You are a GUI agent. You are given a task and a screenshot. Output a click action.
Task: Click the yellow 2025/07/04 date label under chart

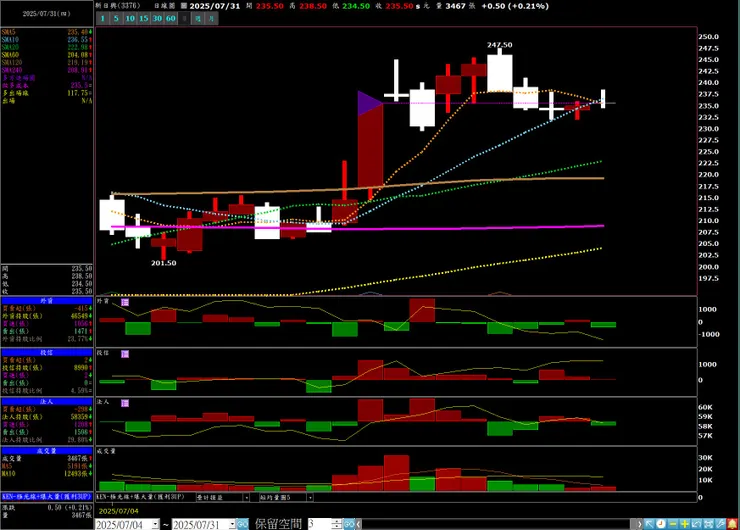(118, 511)
